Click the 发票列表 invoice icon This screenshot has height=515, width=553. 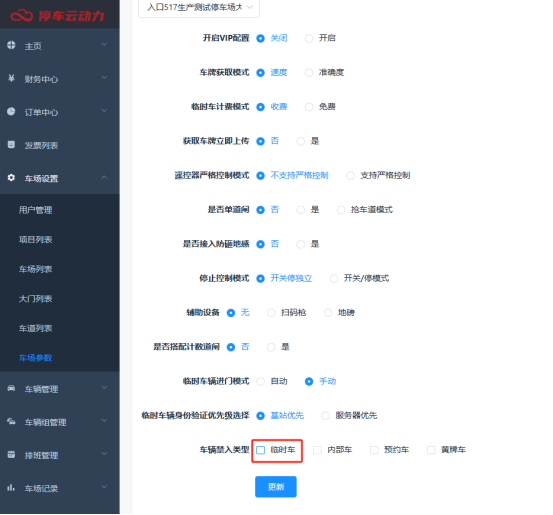[x=11, y=144]
